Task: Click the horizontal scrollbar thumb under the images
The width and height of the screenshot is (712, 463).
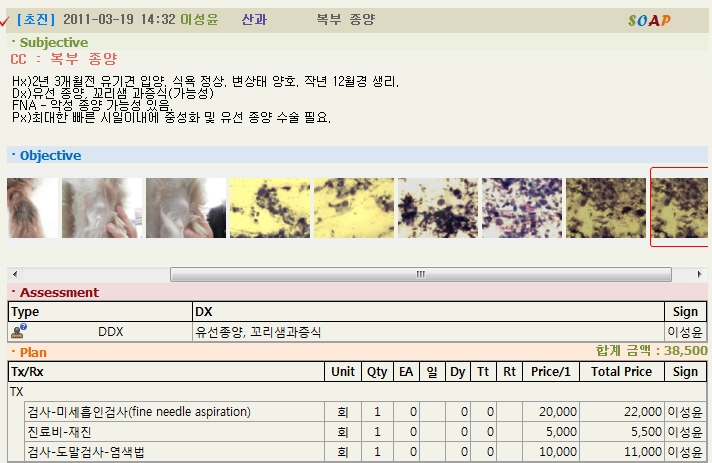Action: [x=421, y=274]
